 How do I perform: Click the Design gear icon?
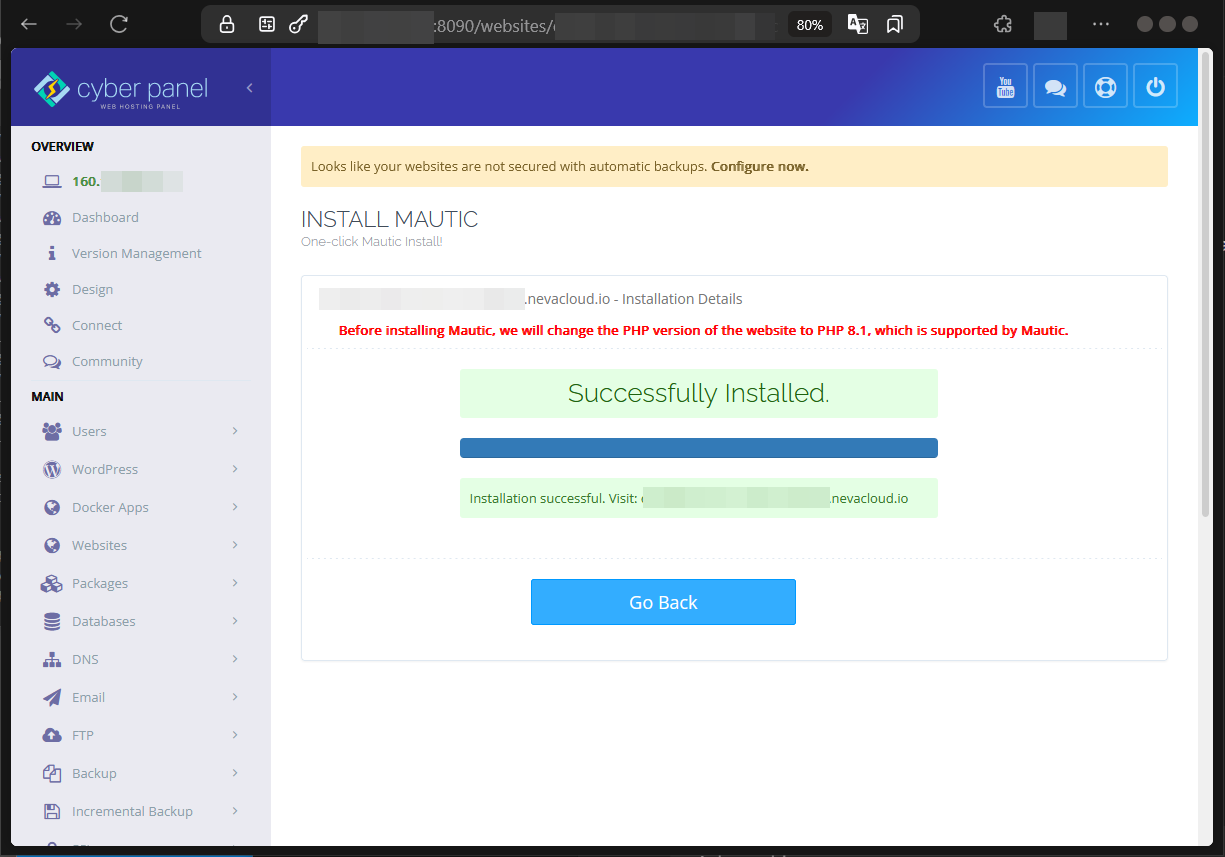point(52,290)
